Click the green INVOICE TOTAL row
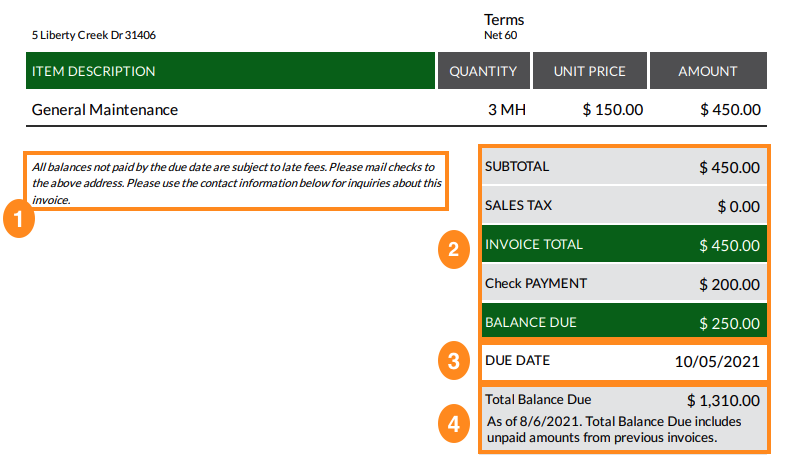 624,245
